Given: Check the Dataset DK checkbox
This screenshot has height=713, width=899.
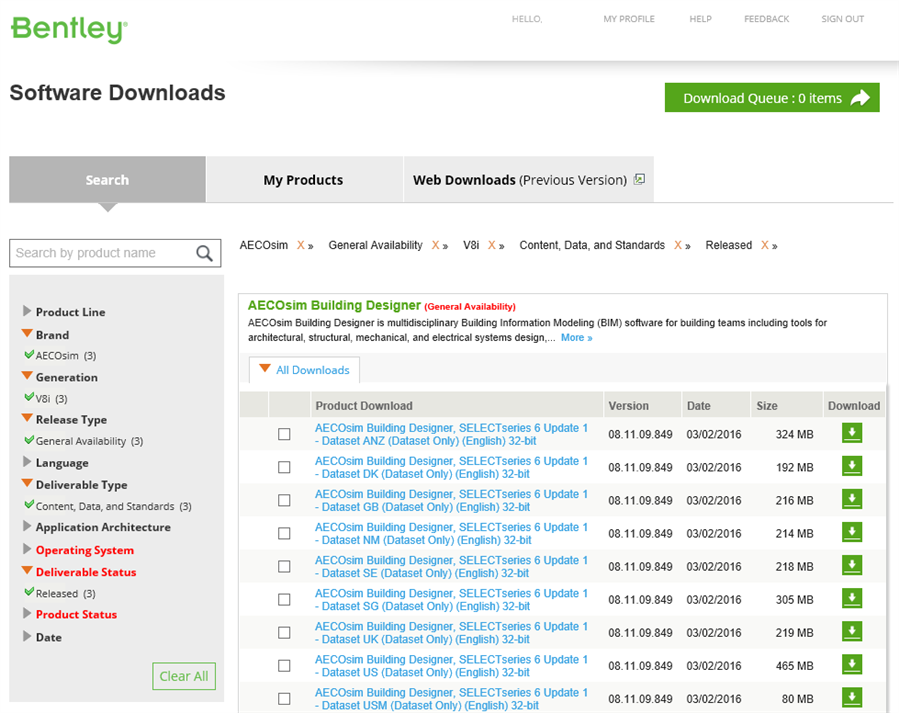Looking at the screenshot, I should pos(284,467).
